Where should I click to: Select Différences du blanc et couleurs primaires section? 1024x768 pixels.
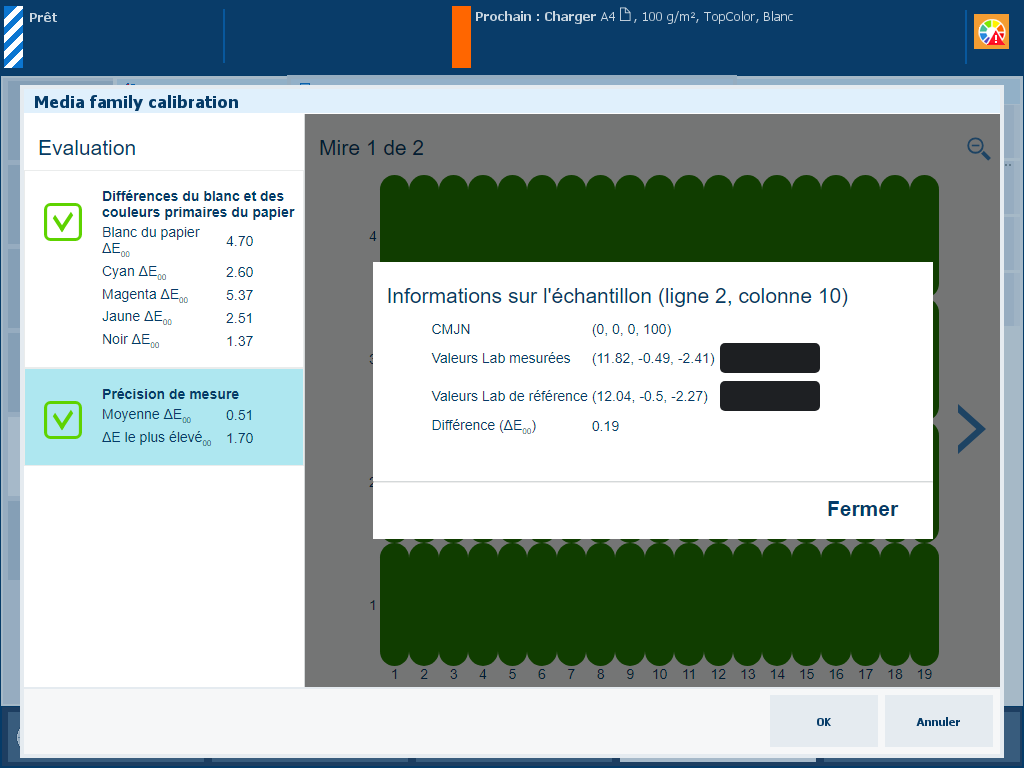point(164,268)
